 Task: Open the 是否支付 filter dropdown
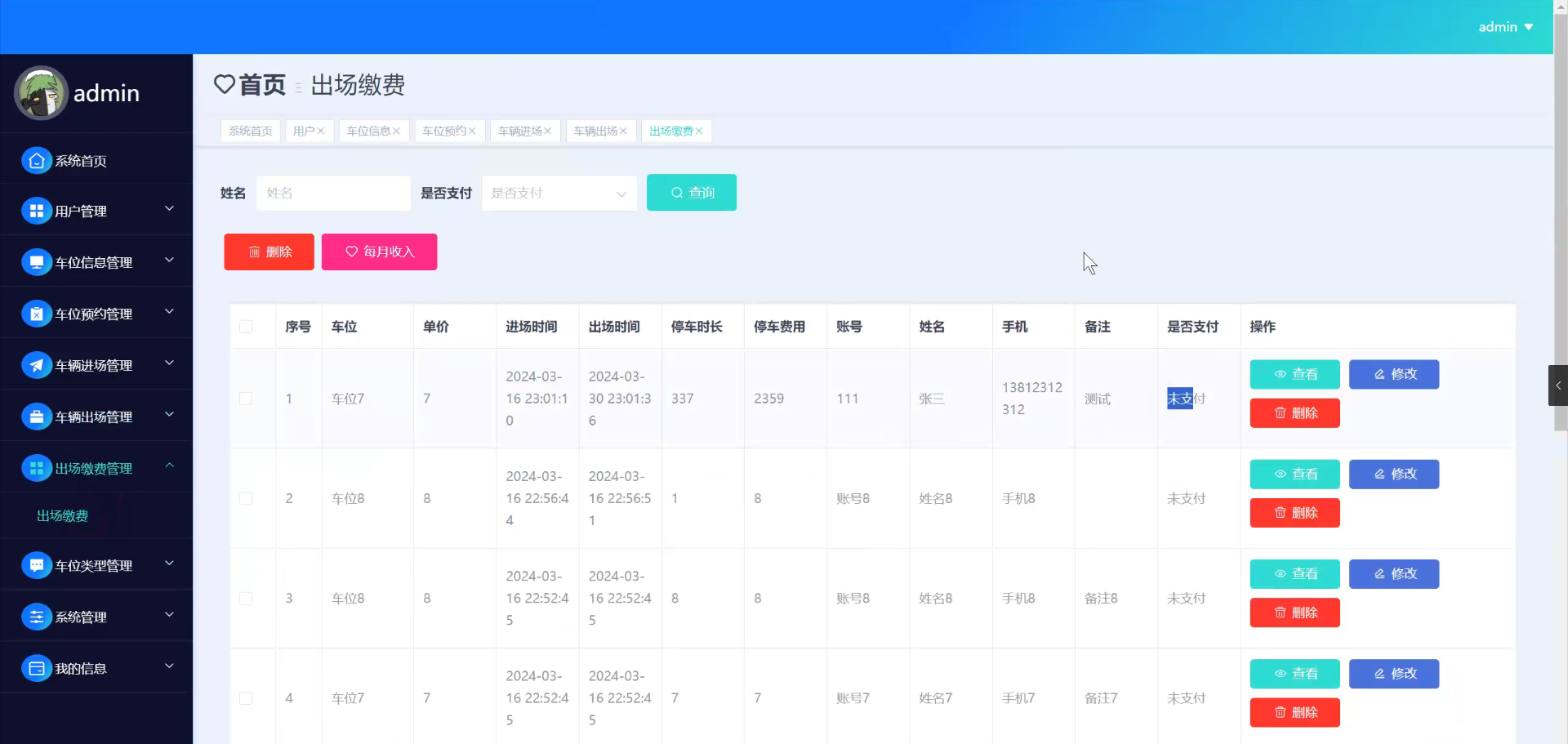(559, 194)
